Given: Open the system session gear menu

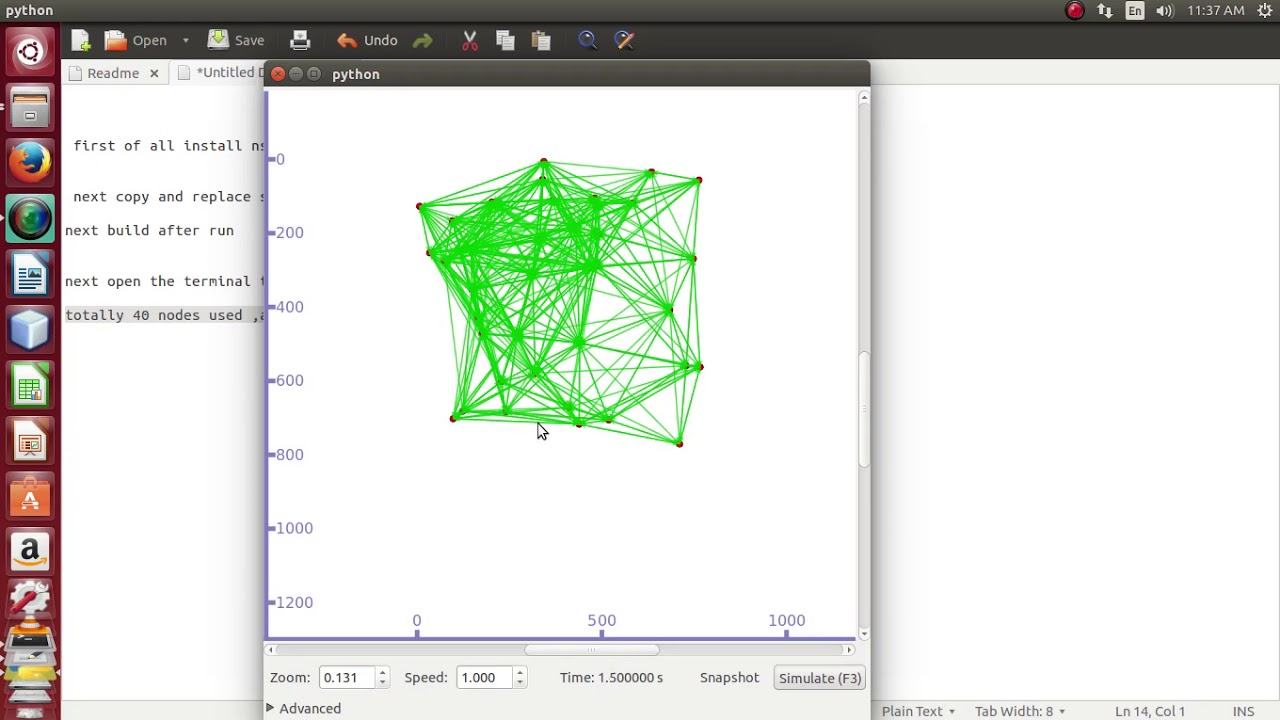Looking at the screenshot, I should [x=1264, y=11].
